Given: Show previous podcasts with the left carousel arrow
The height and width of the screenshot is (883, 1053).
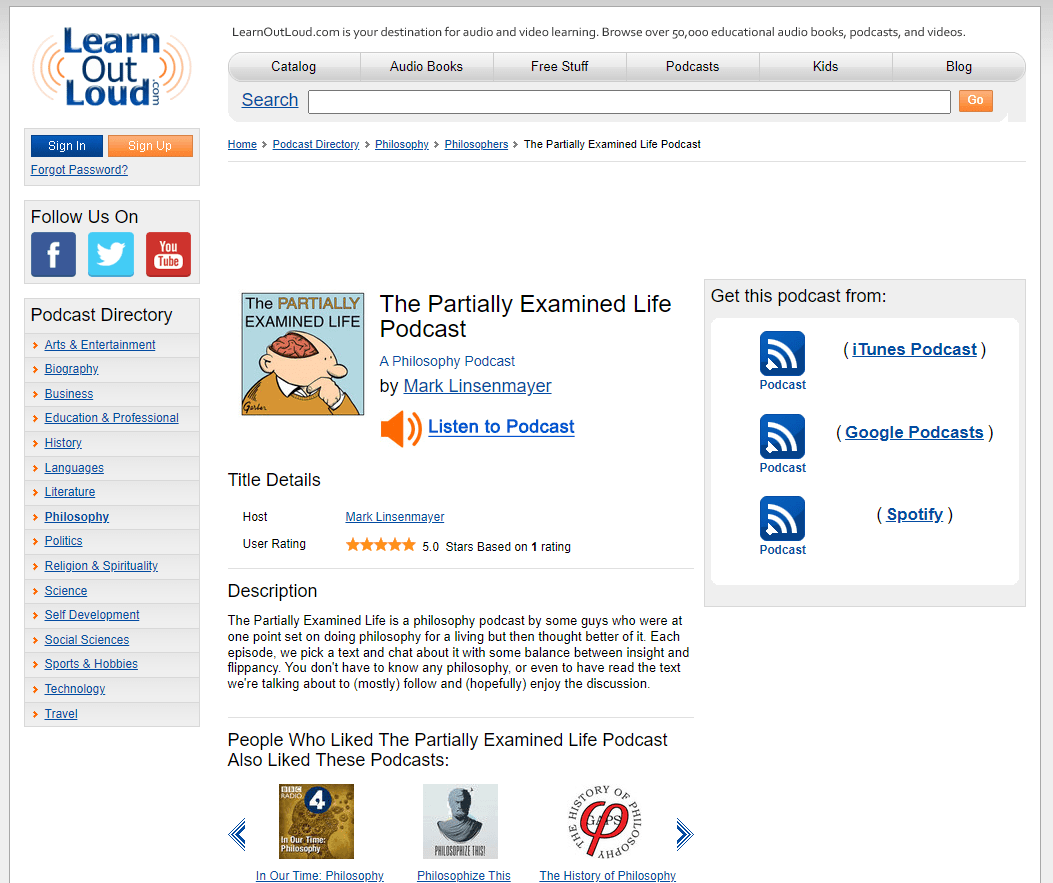Looking at the screenshot, I should click(x=237, y=835).
